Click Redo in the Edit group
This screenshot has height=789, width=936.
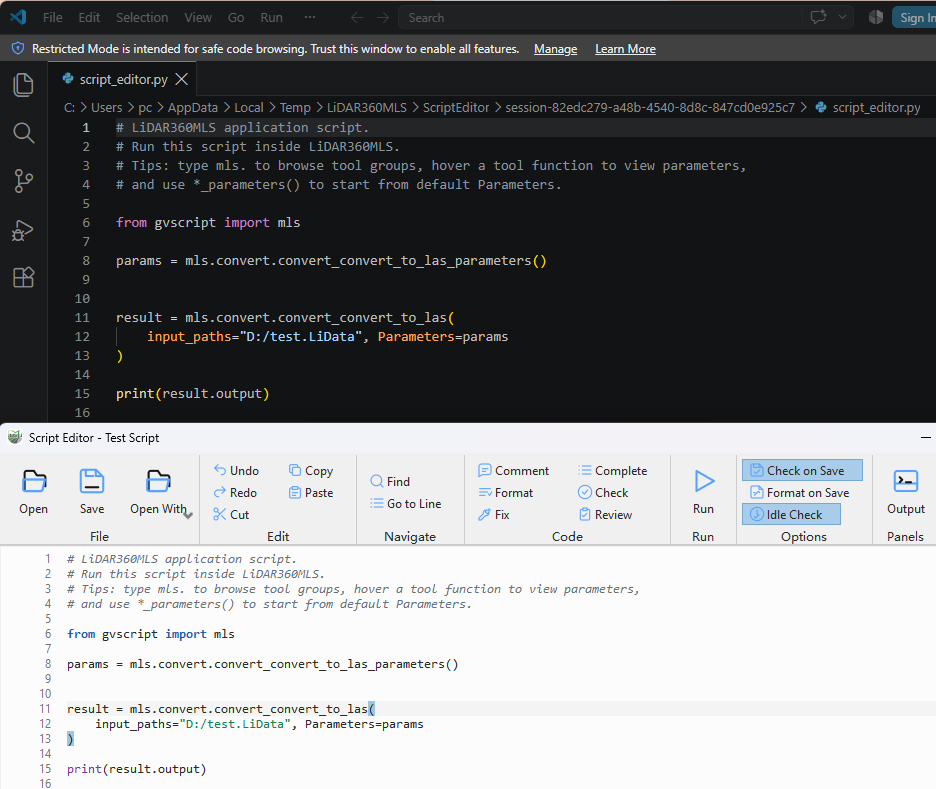235,492
